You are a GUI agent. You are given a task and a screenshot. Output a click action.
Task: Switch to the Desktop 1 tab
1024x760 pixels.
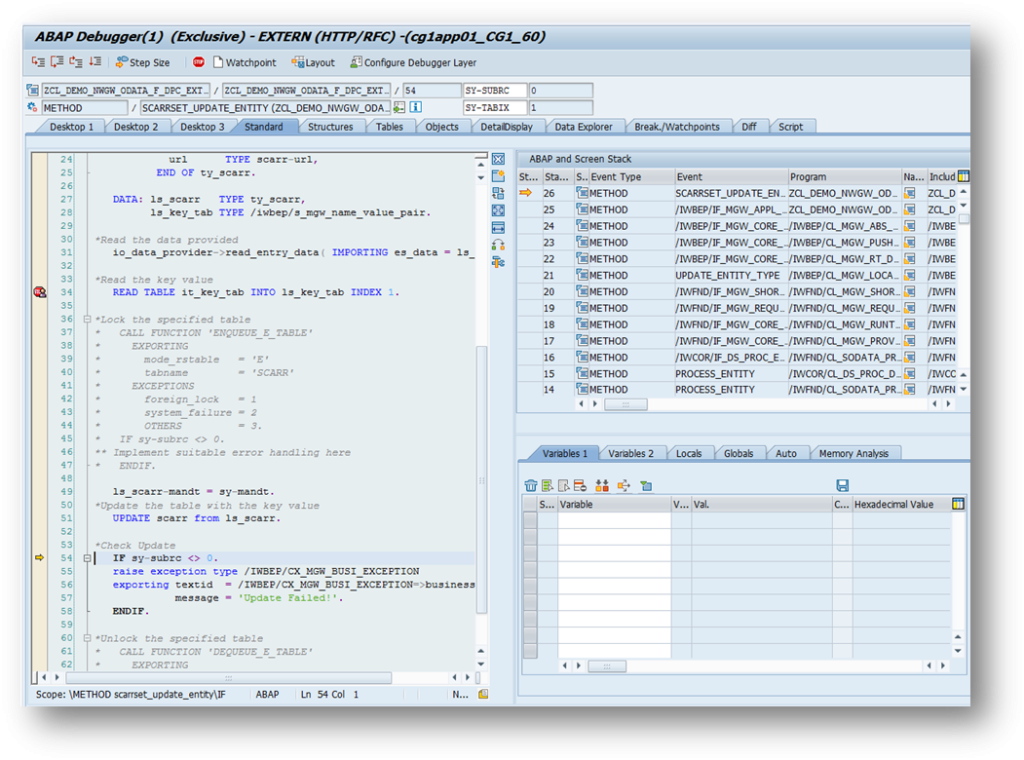coord(71,127)
